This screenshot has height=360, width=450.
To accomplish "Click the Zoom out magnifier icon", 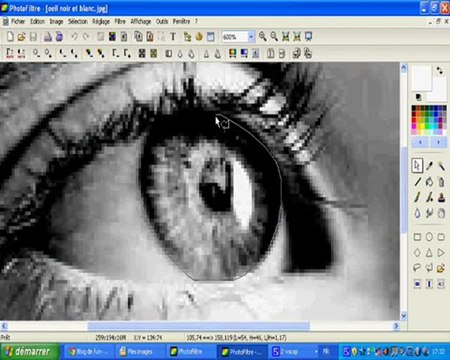I will click(x=274, y=36).
